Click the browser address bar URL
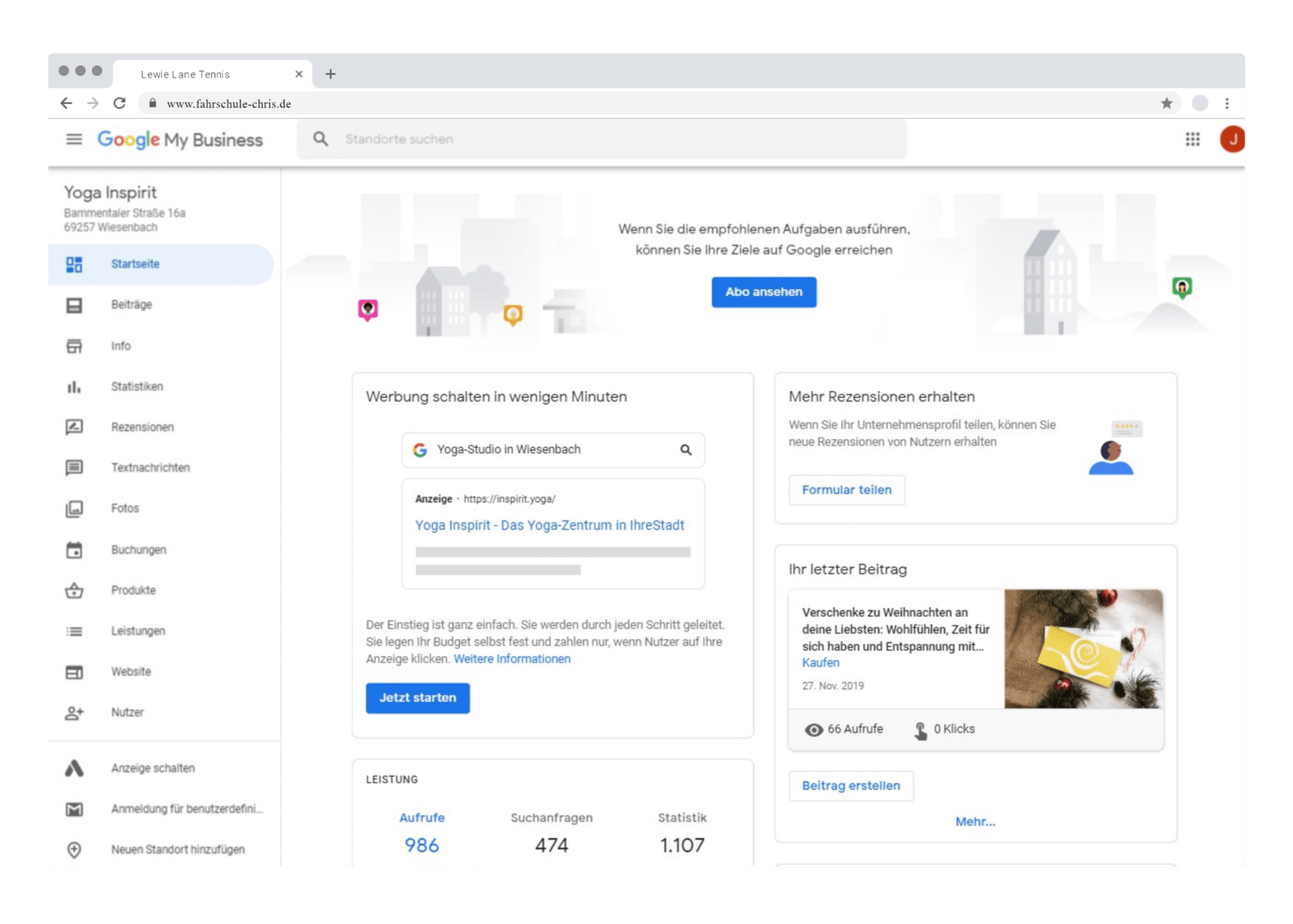This screenshot has height=924, width=1293. (x=229, y=103)
